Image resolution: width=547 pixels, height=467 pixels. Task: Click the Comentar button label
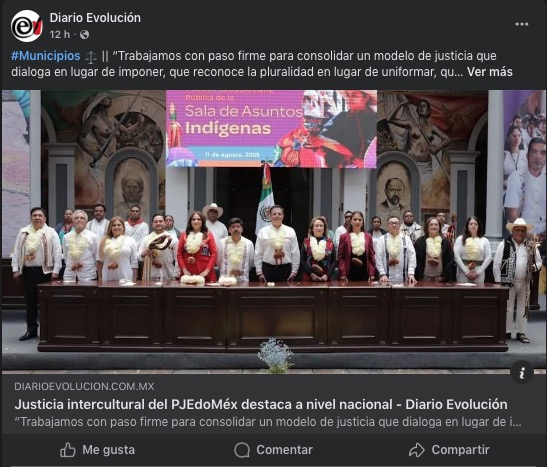(x=284, y=450)
